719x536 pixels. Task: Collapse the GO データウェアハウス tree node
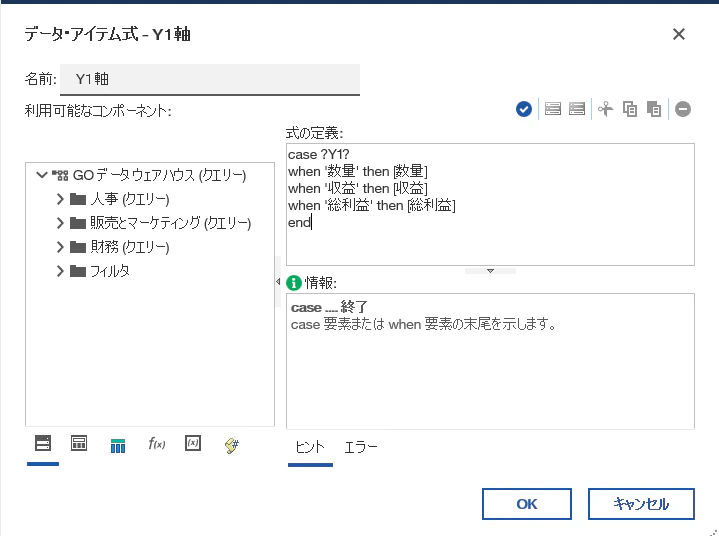pyautogui.click(x=42, y=175)
